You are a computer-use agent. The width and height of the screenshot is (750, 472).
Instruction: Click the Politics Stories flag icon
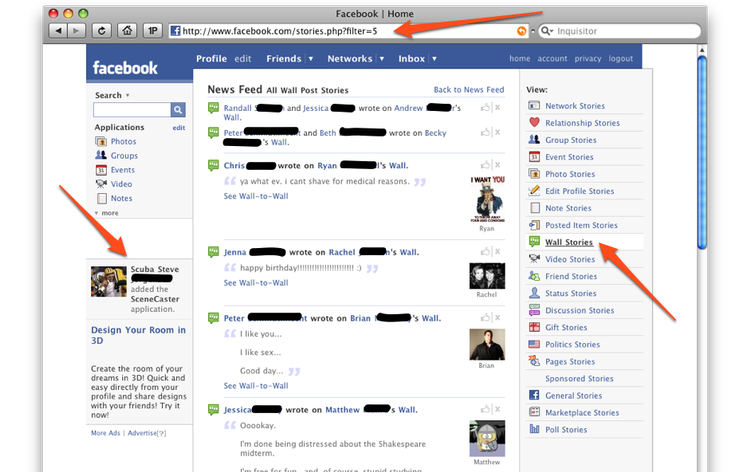click(534, 344)
